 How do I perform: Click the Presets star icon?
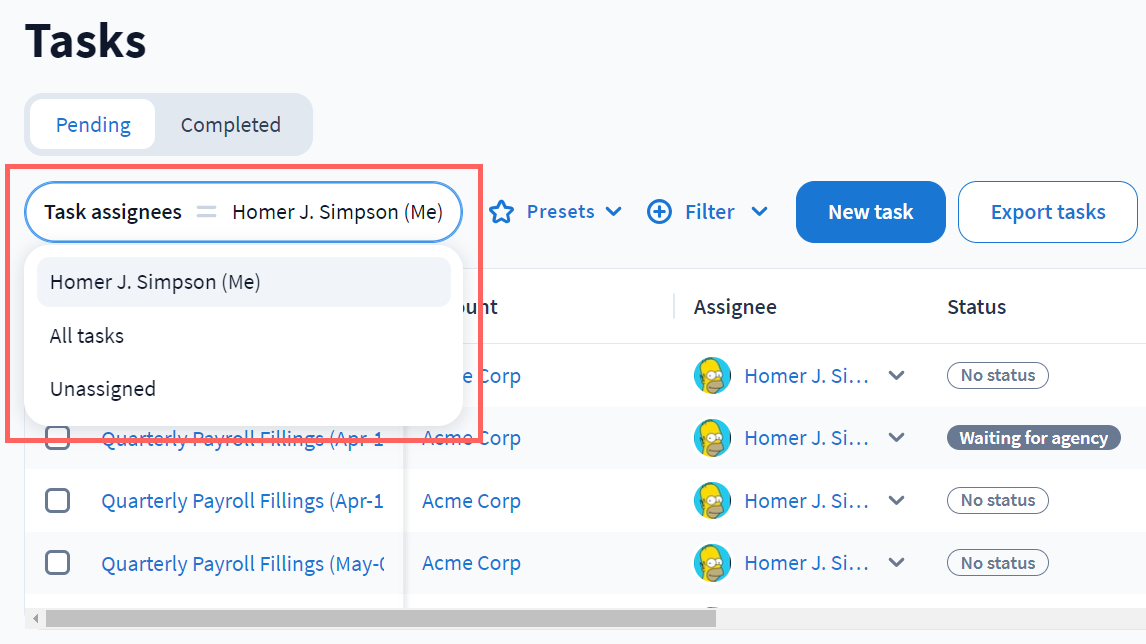[x=501, y=212]
